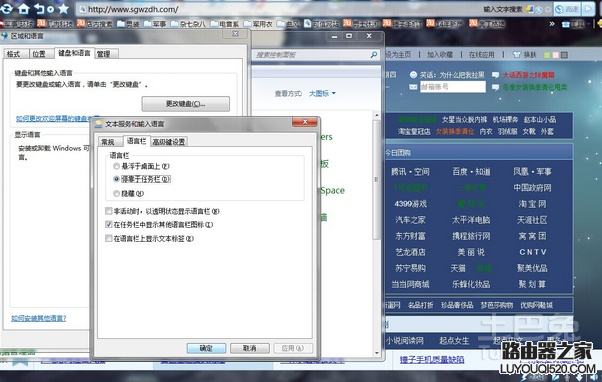Click the 确定 button
The width and height of the screenshot is (602, 382).
207,348
